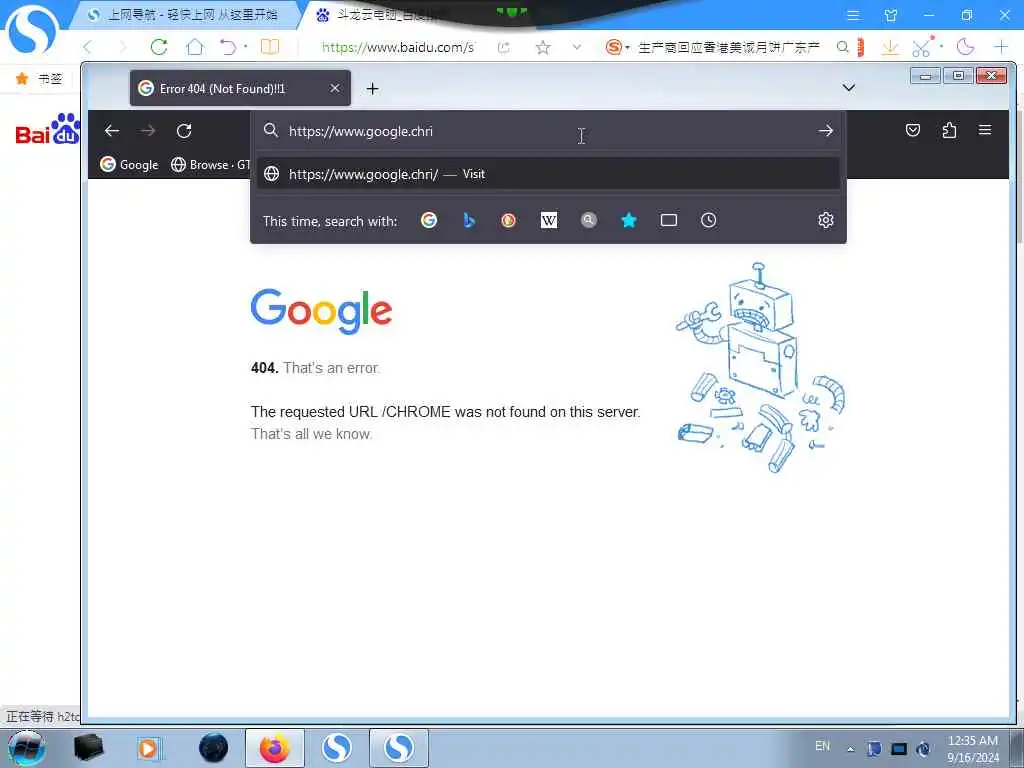Search this time with Google
Image resolution: width=1024 pixels, height=768 pixels.
429,220
